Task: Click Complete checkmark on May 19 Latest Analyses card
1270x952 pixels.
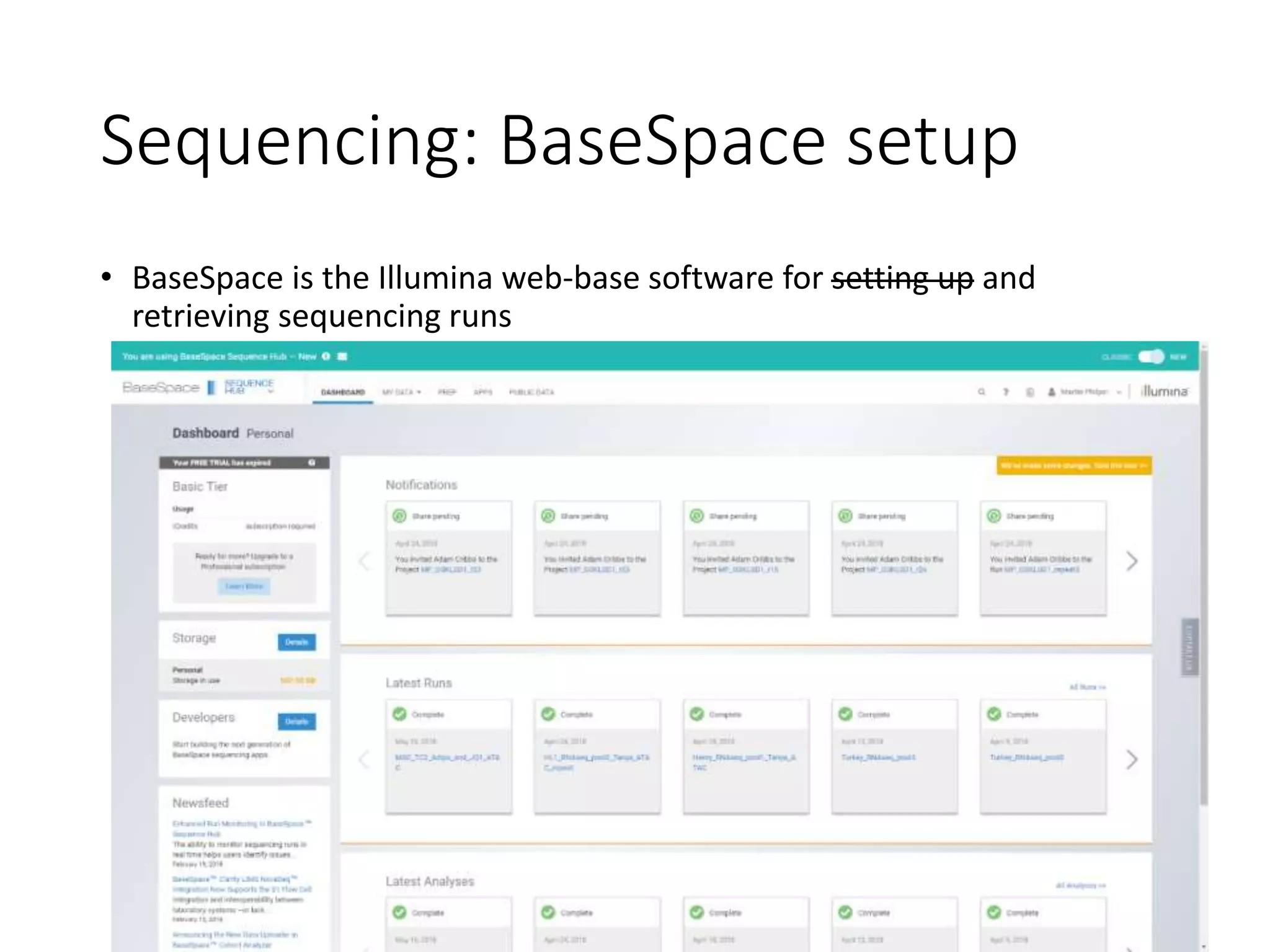Action: pyautogui.click(x=399, y=912)
